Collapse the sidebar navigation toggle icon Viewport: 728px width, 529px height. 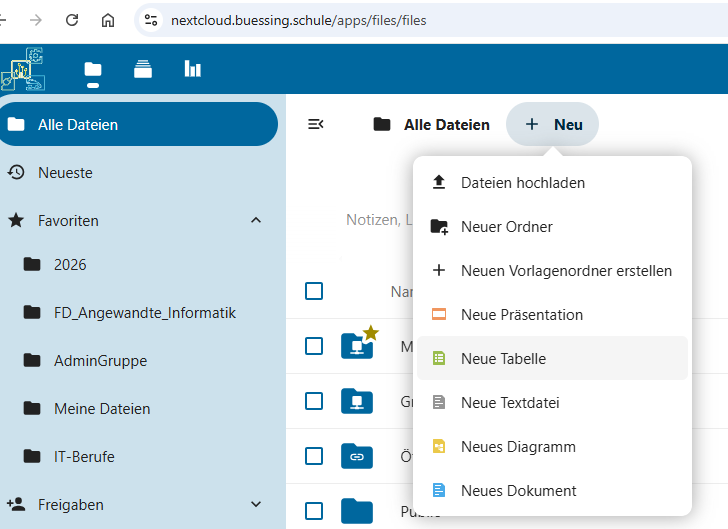tap(315, 124)
